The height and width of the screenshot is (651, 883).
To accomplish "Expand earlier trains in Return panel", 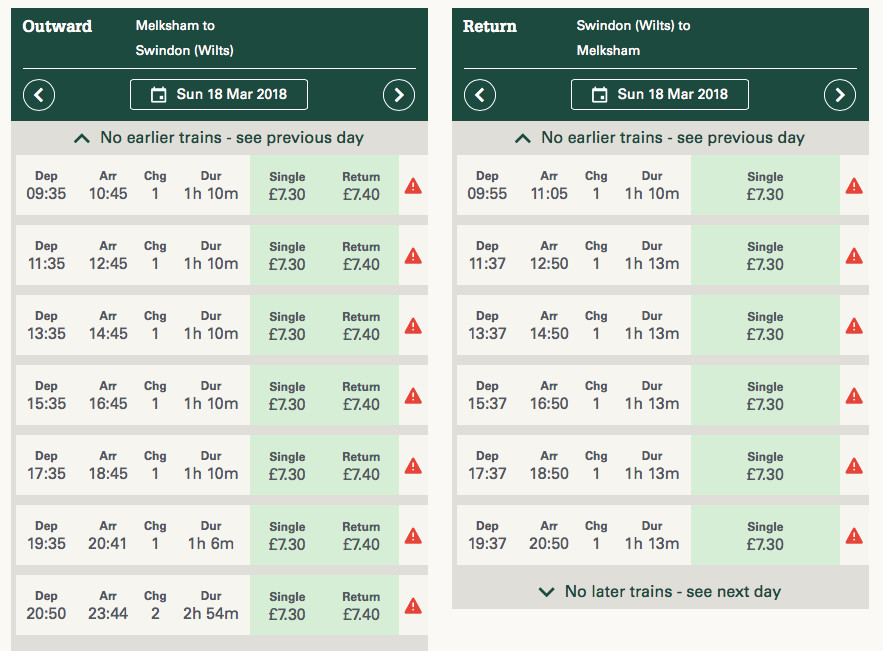I will click(660, 138).
